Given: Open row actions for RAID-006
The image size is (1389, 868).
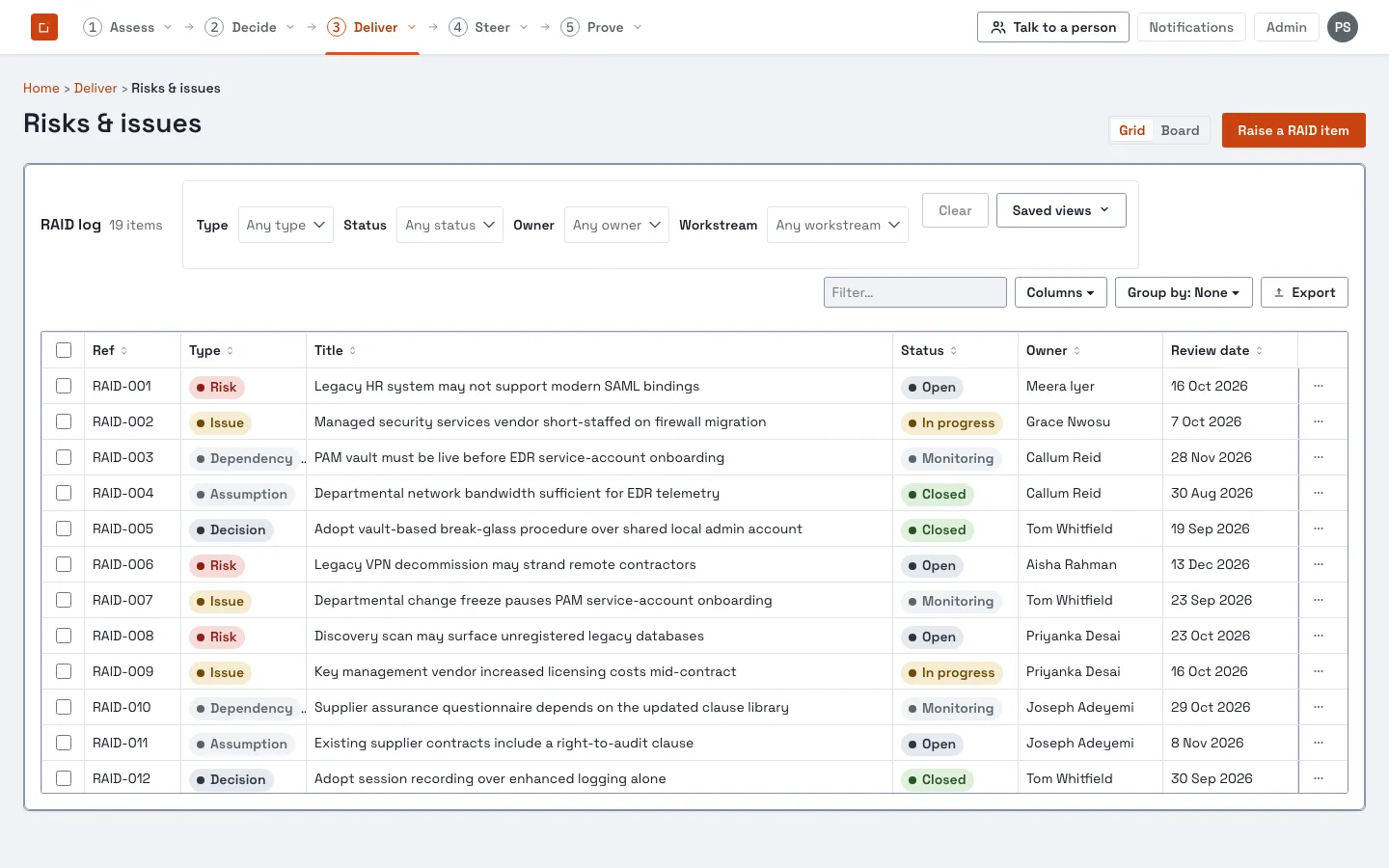Looking at the screenshot, I should (1319, 564).
